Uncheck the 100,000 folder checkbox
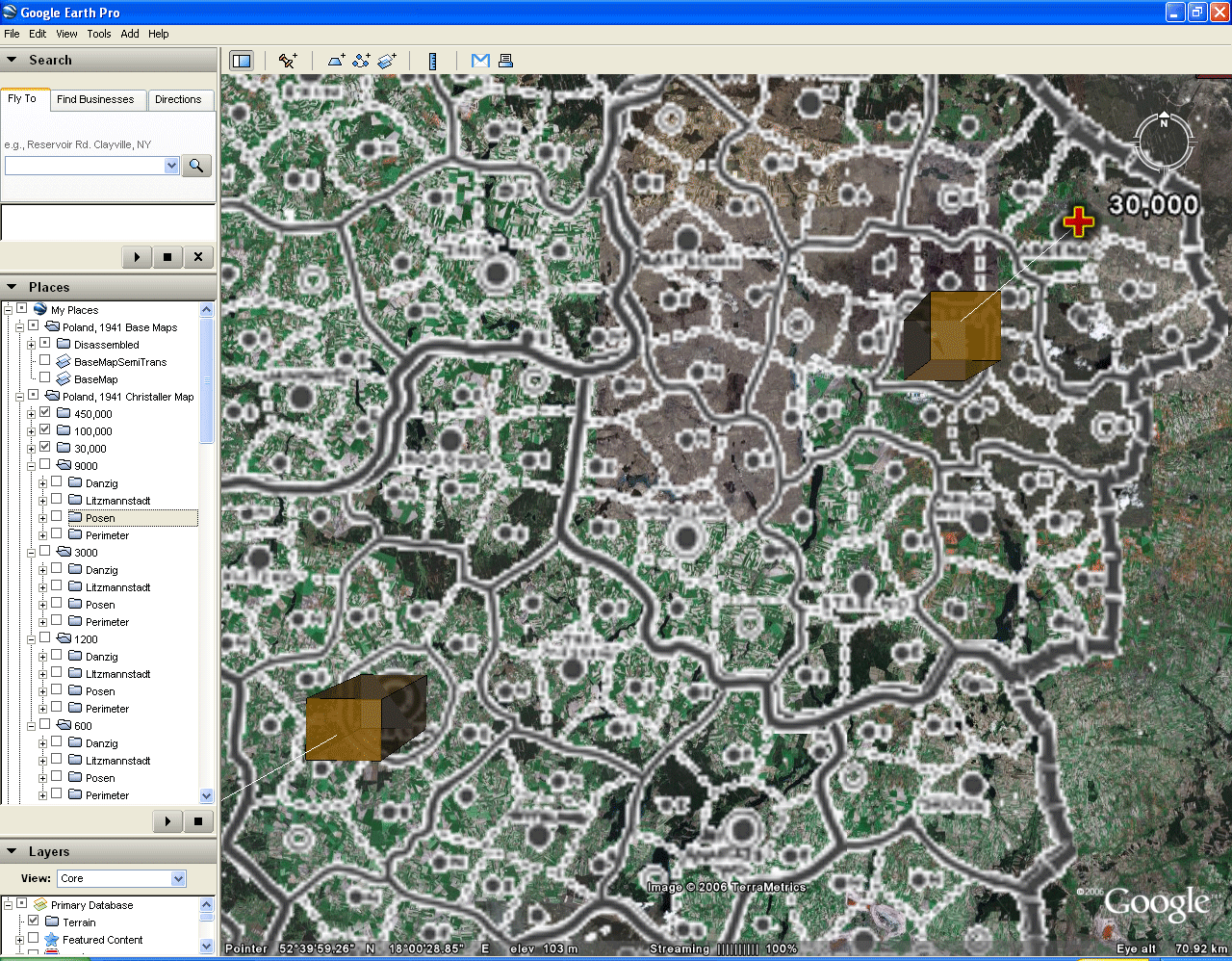 44,429
